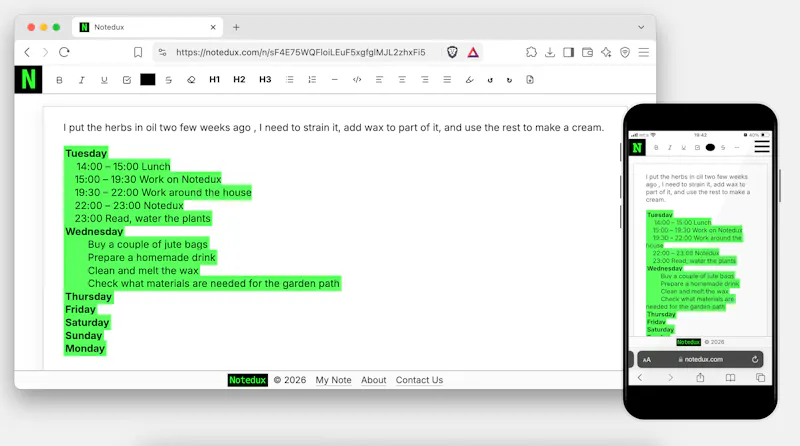Apply H3 heading style
This screenshot has height=446, width=800.
[x=265, y=80]
